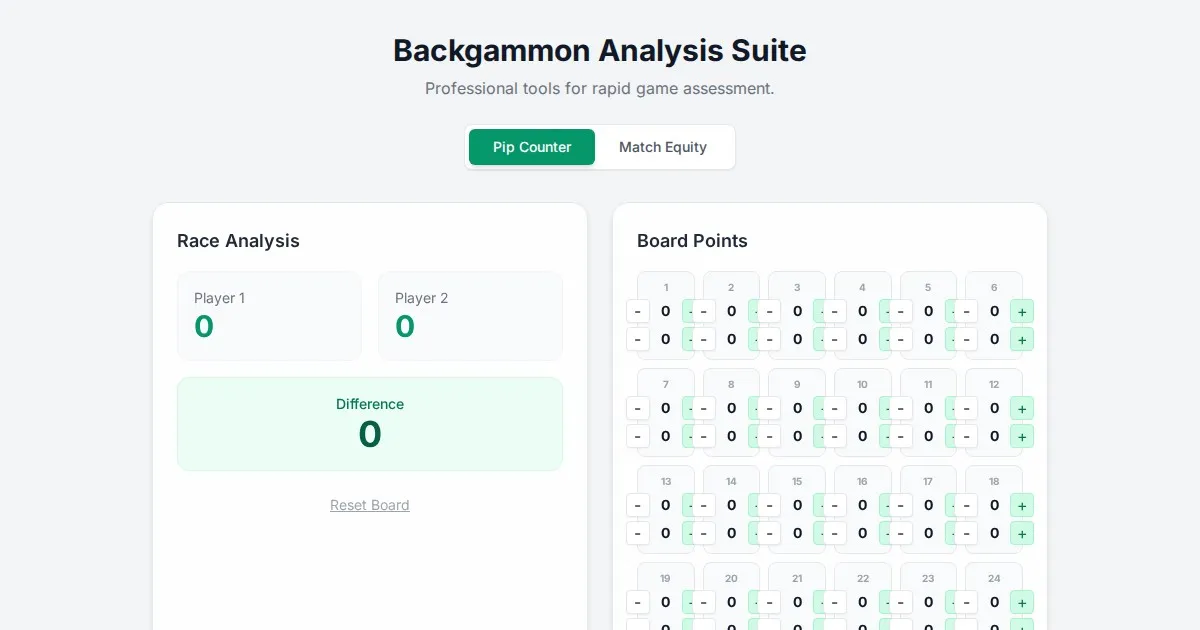Click lower minus button on point 10
Screen dimensions: 1200x630
[x=835, y=436]
